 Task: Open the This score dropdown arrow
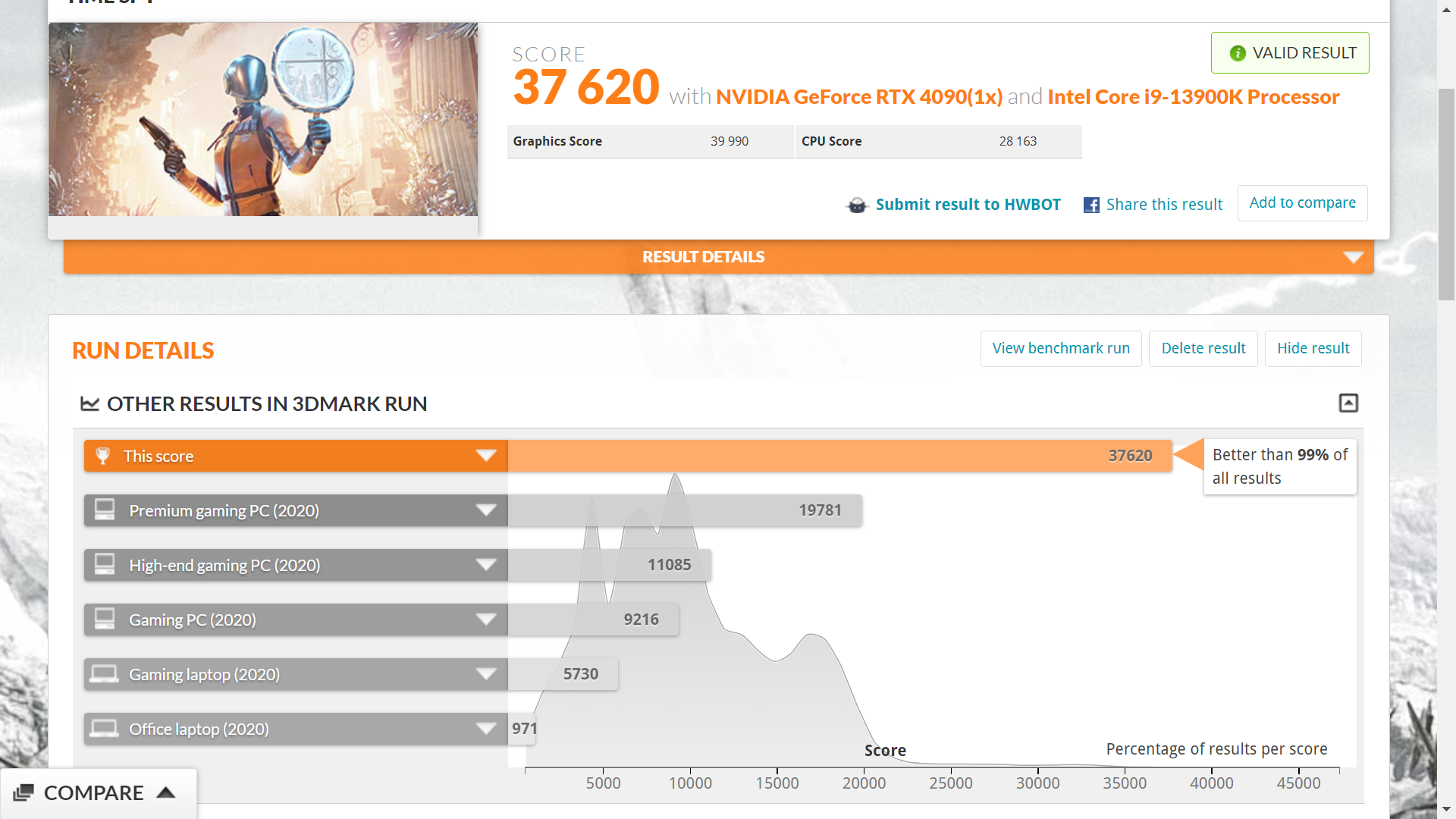486,456
